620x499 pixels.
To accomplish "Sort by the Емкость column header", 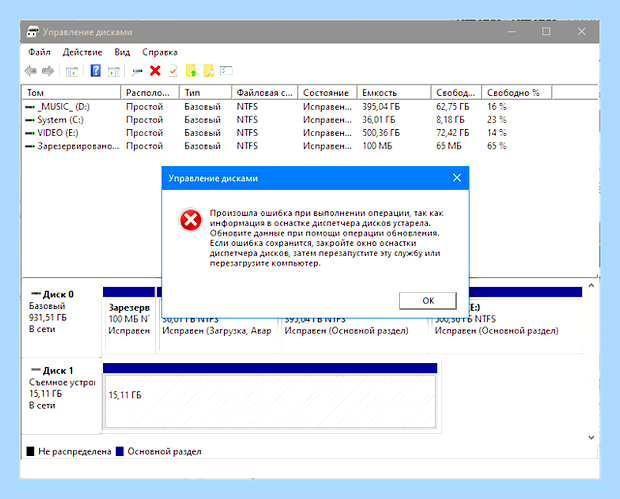I will (394, 93).
